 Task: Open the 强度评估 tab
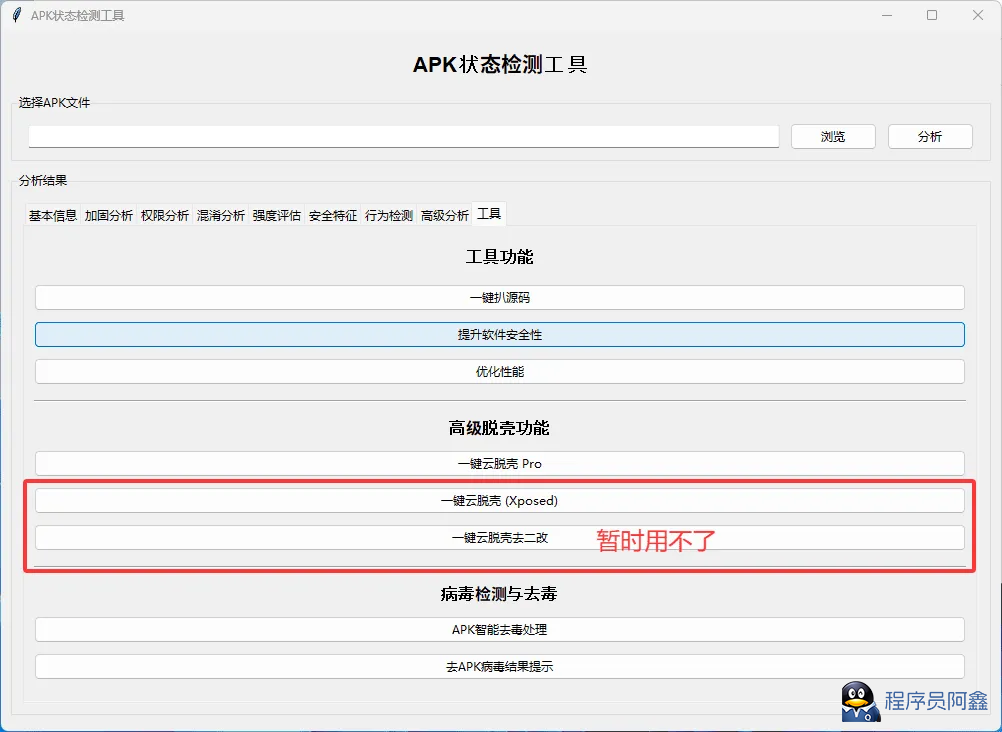[276, 215]
